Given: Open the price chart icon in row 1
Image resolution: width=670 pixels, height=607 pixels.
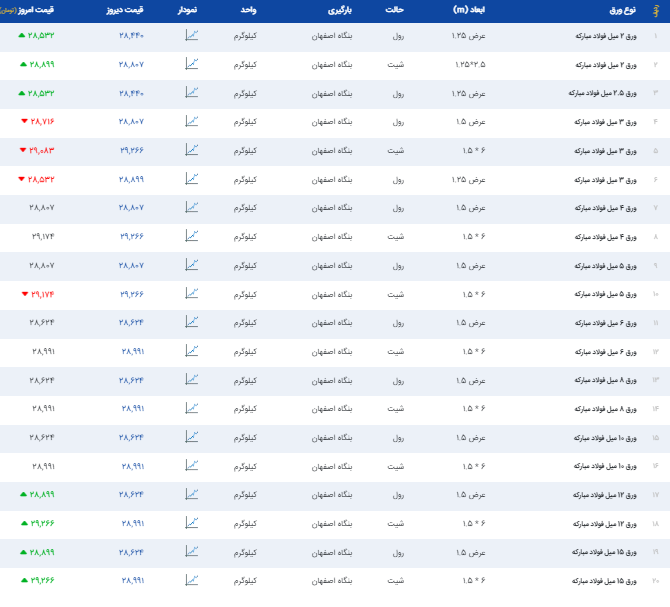Looking at the screenshot, I should click(x=192, y=36).
